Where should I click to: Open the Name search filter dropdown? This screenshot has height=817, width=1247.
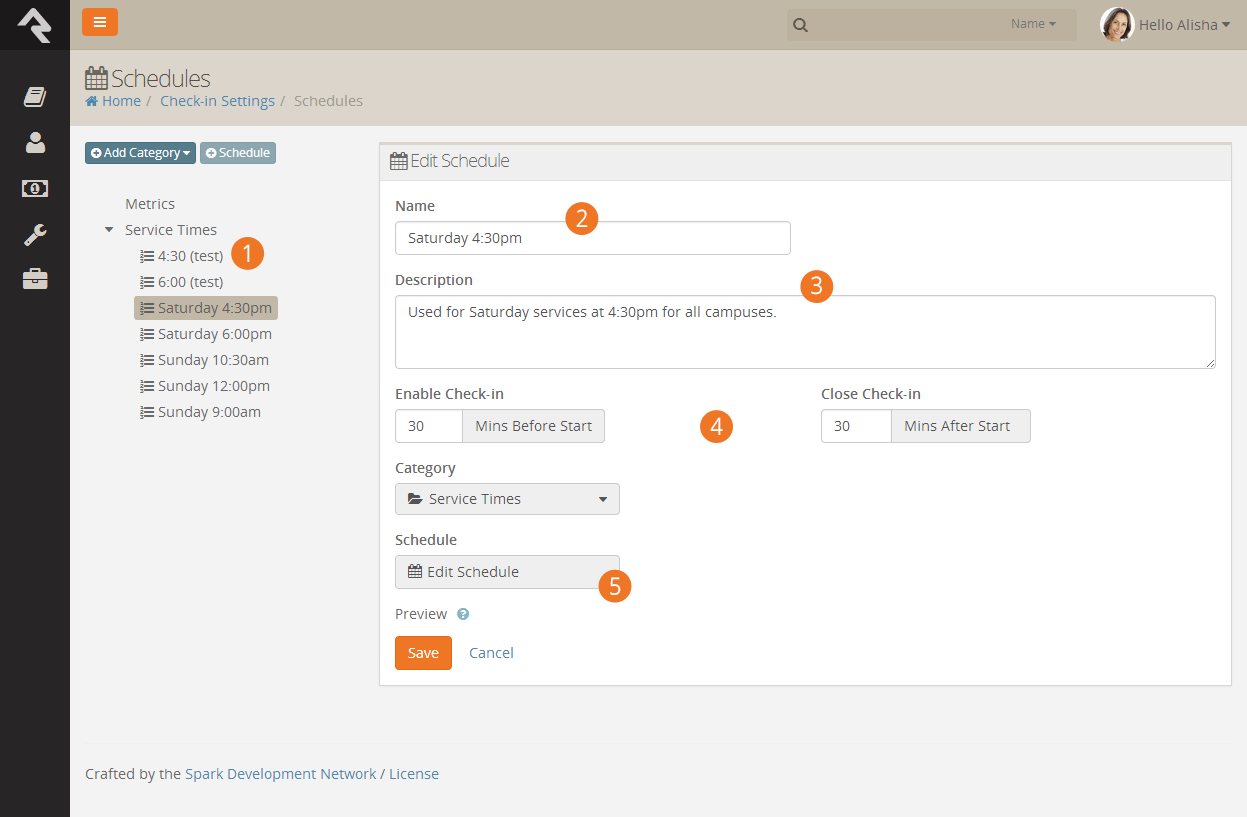[1033, 24]
